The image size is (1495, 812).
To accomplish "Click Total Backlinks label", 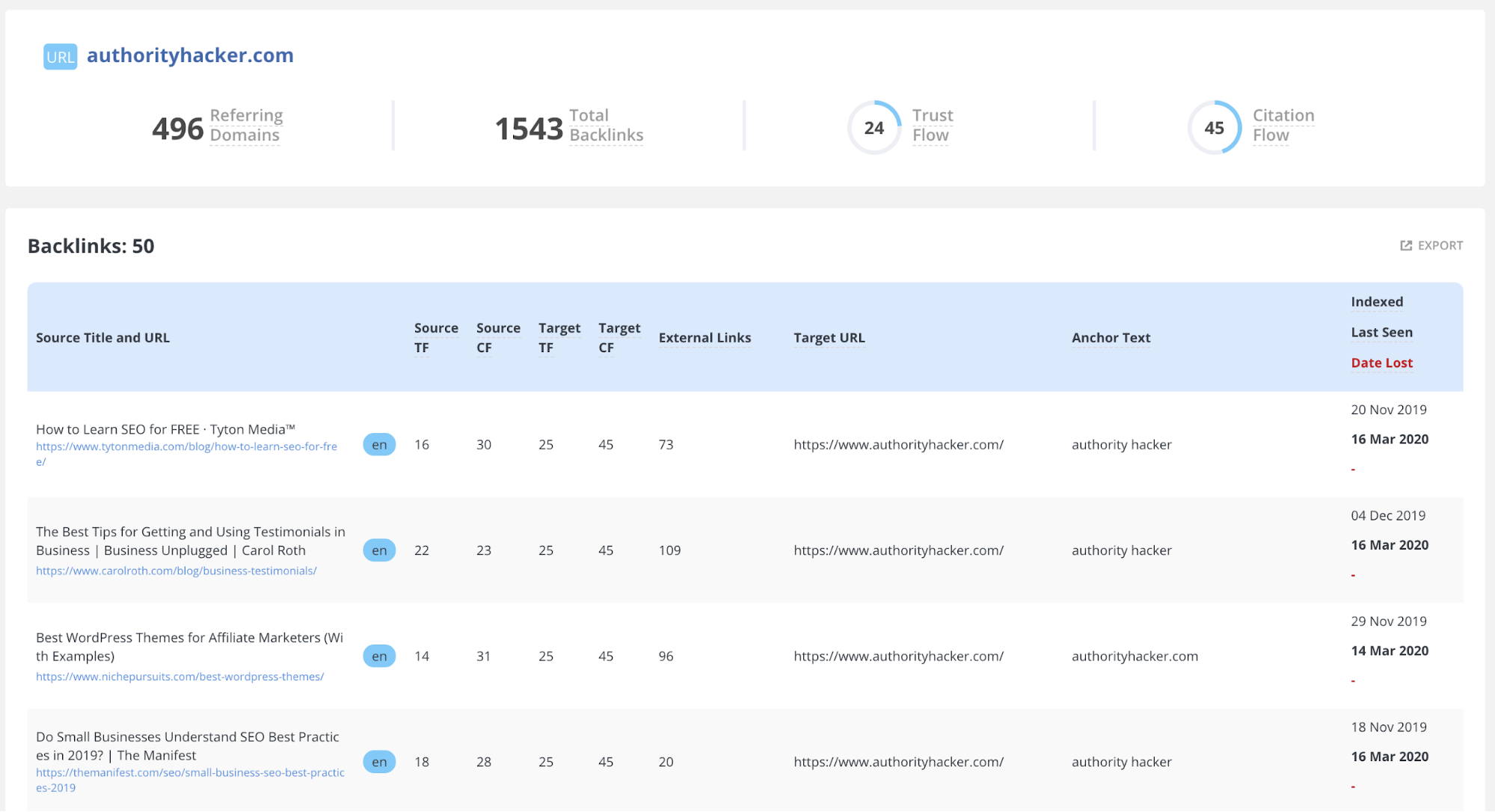I will pos(606,126).
